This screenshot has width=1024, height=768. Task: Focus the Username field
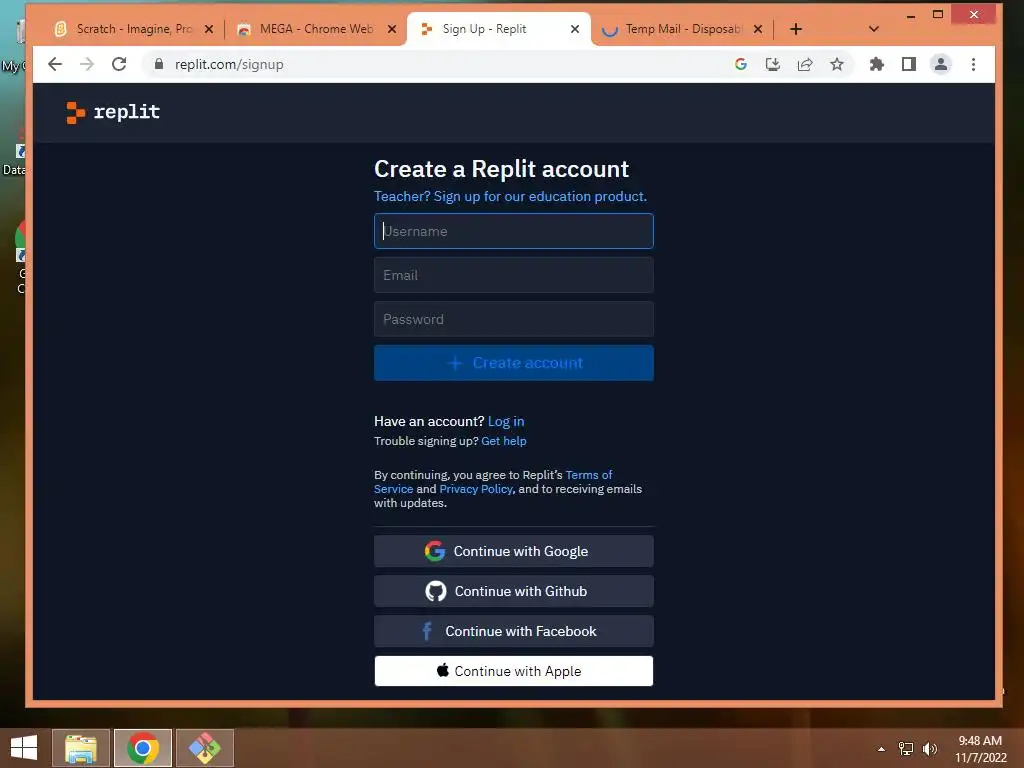click(513, 231)
